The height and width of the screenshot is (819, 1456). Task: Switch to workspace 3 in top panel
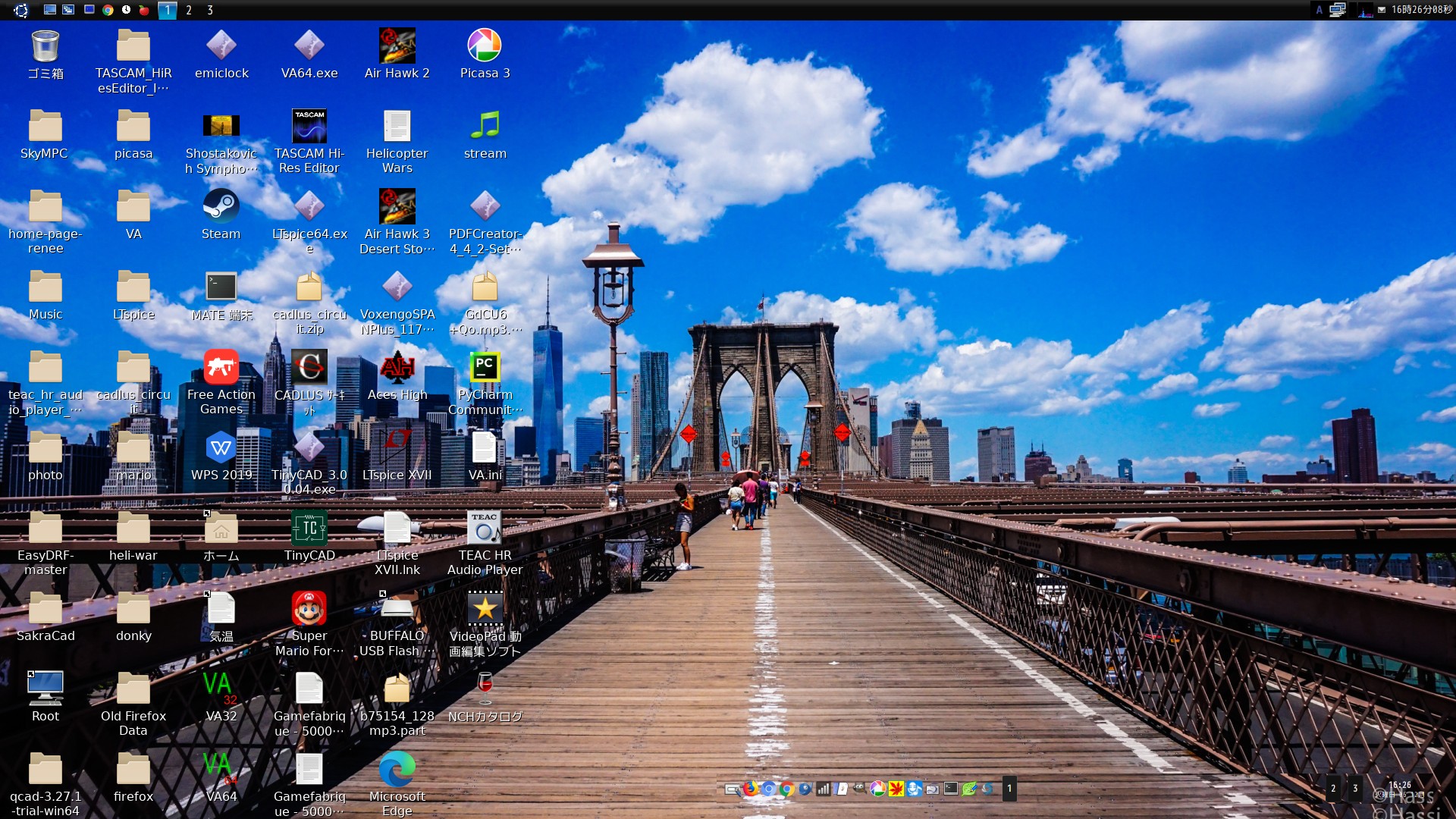210,10
